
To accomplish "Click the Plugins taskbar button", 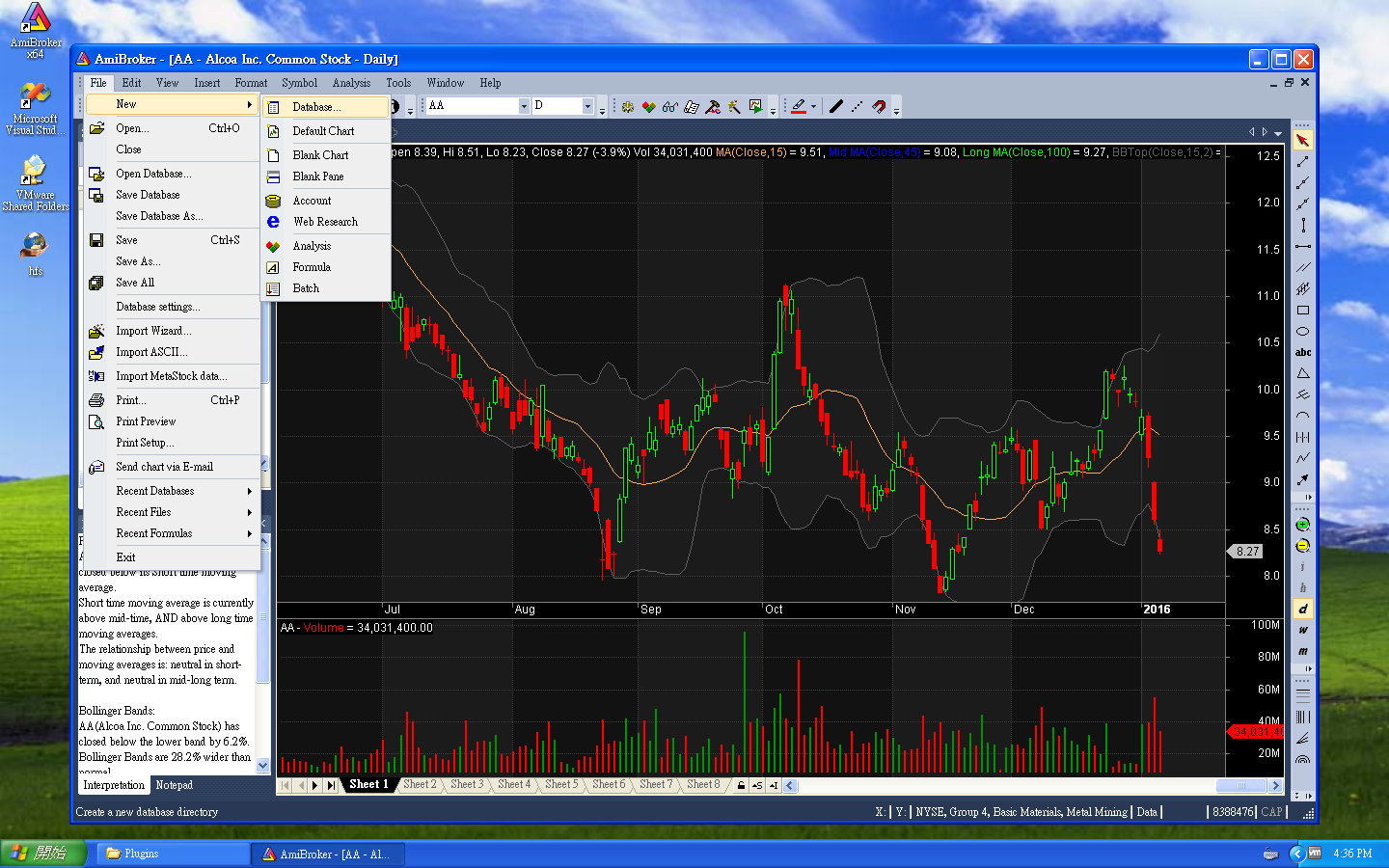I will [x=176, y=854].
